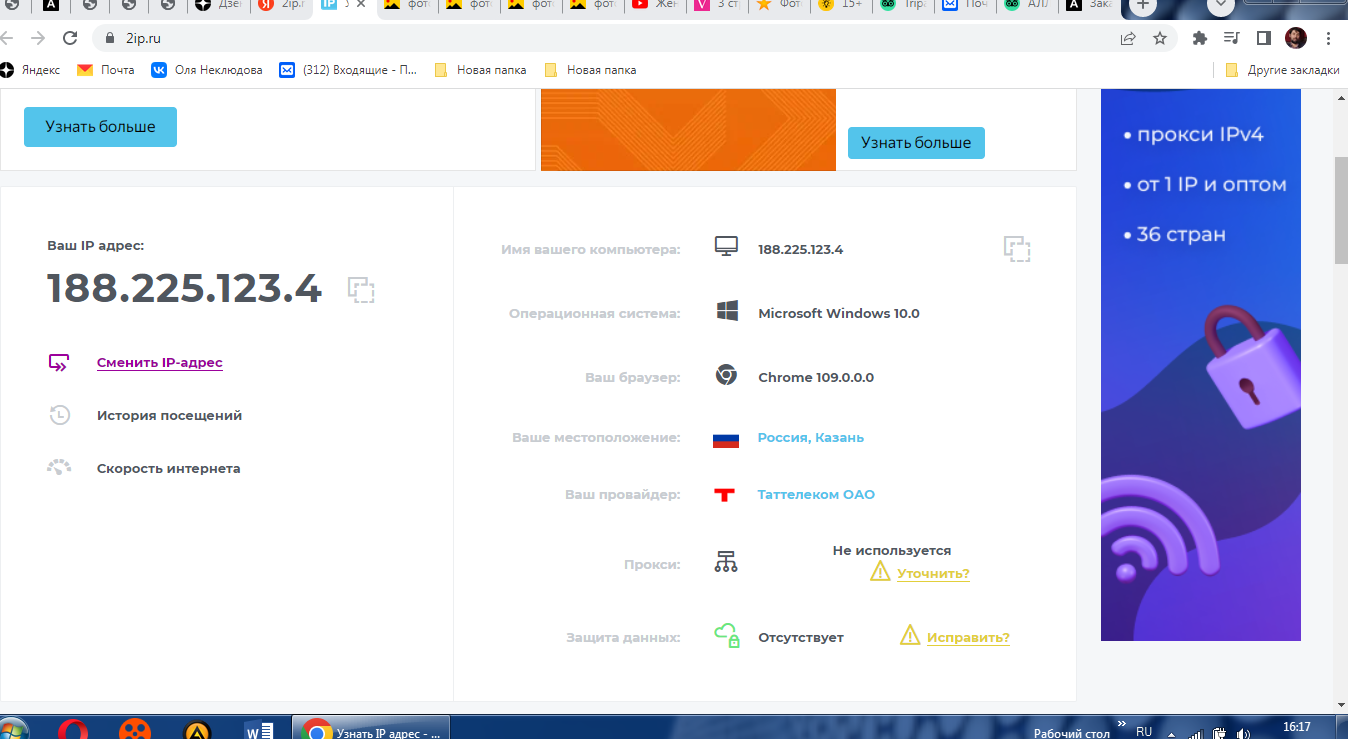Click warning icon beside Исправить
Viewport: 1348px width, 739px height.
coord(910,634)
